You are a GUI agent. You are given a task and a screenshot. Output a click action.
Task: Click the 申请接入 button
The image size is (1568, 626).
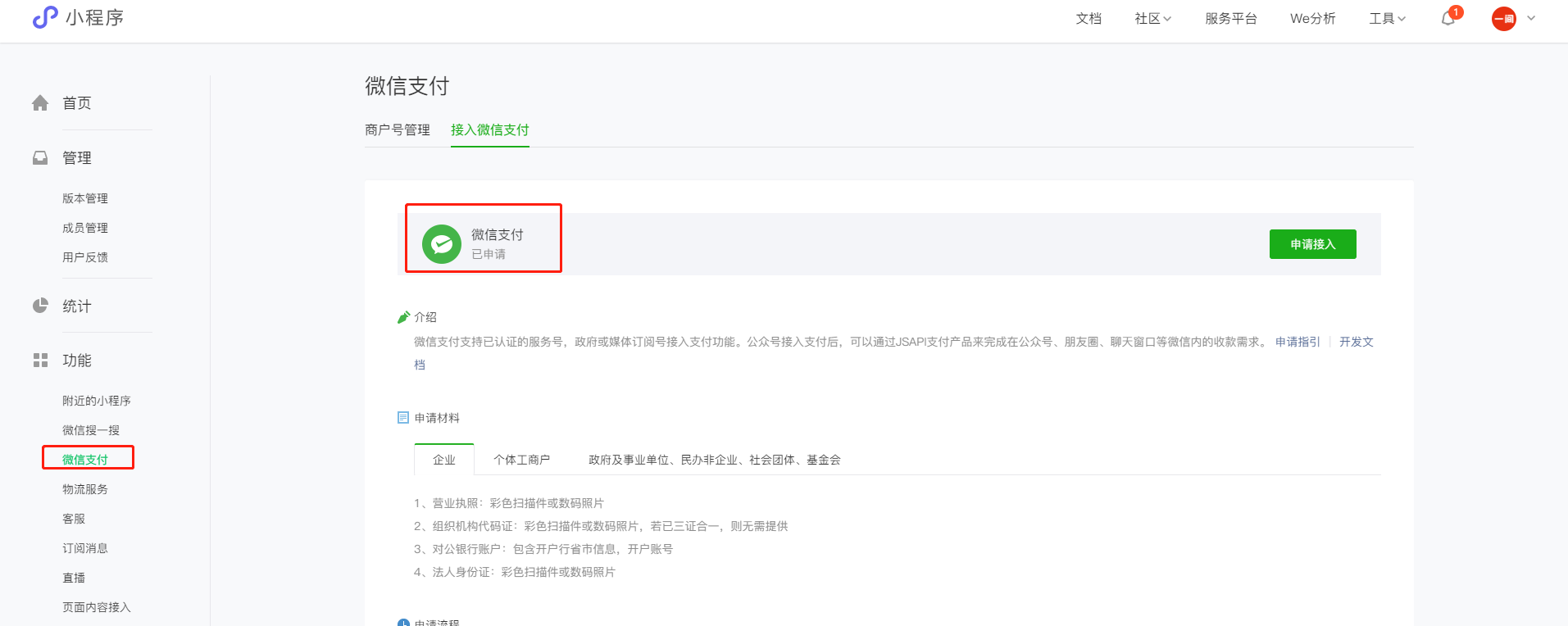click(x=1313, y=244)
